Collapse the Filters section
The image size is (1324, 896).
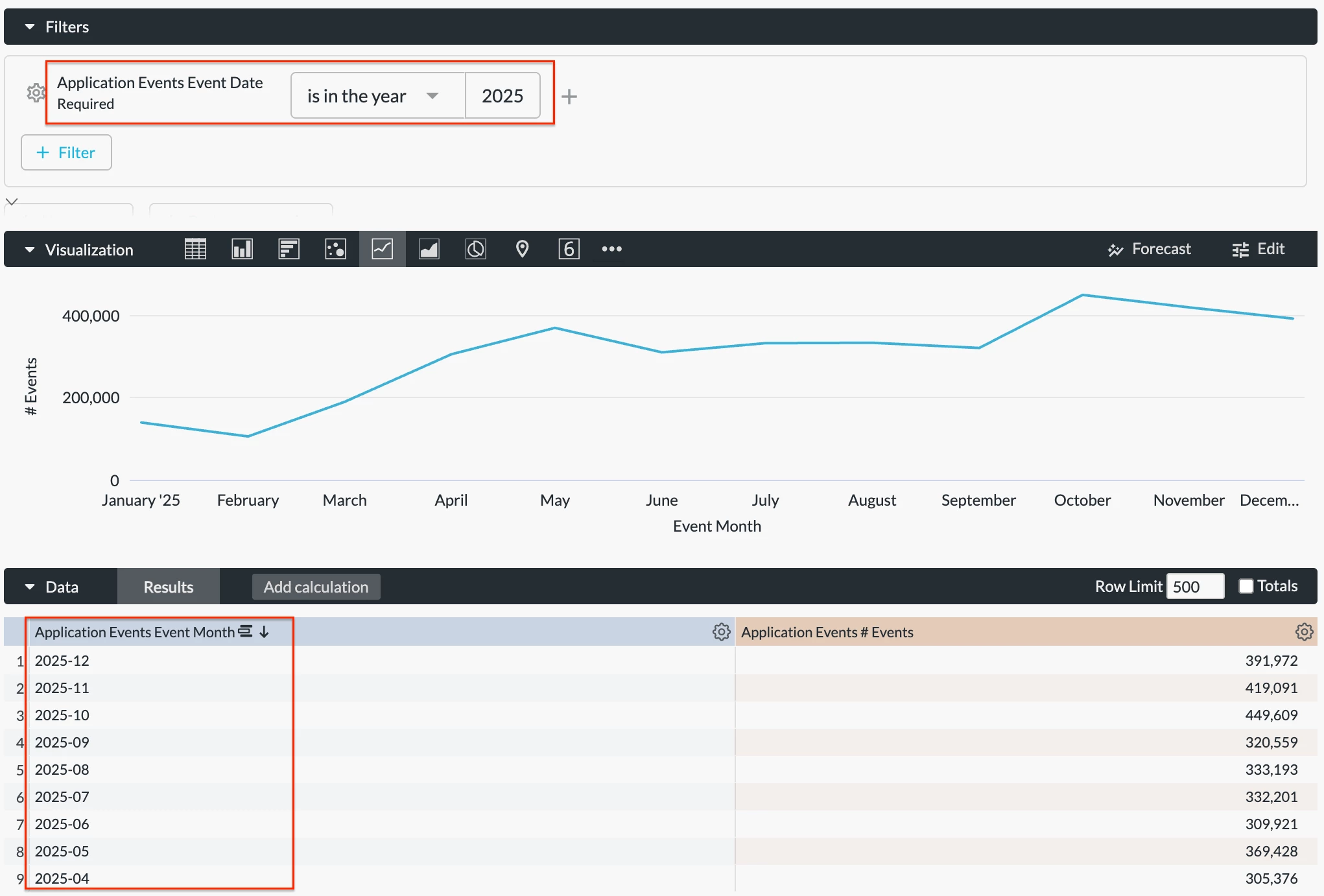[x=30, y=27]
